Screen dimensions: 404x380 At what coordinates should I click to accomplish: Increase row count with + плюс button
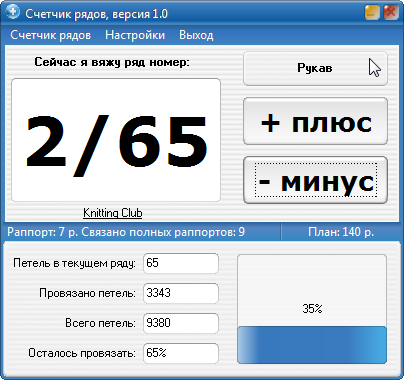click(315, 121)
